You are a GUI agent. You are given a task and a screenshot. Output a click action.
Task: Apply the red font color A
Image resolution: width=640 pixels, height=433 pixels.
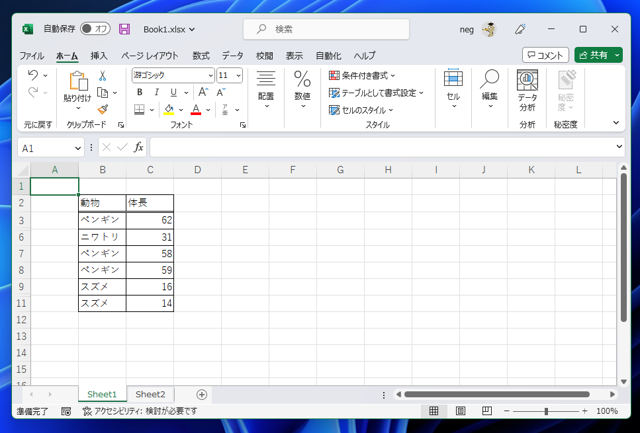[196, 110]
